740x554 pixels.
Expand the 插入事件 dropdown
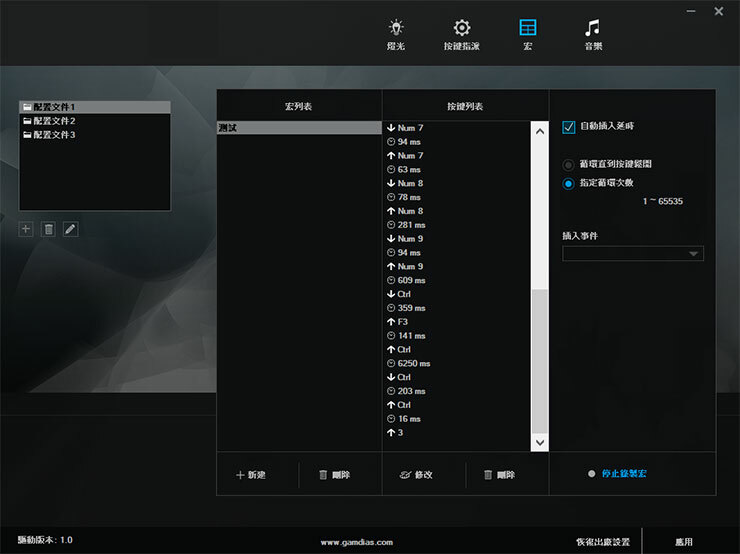pyautogui.click(x=632, y=254)
